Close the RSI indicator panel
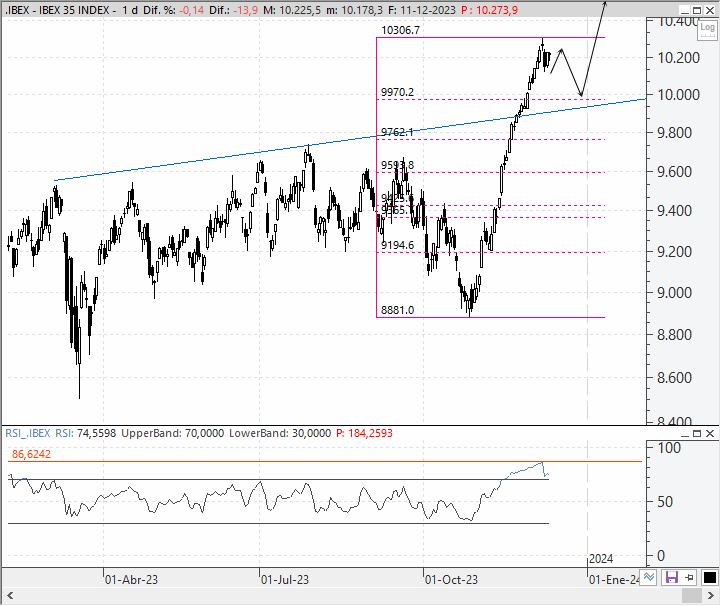 (x=710, y=434)
